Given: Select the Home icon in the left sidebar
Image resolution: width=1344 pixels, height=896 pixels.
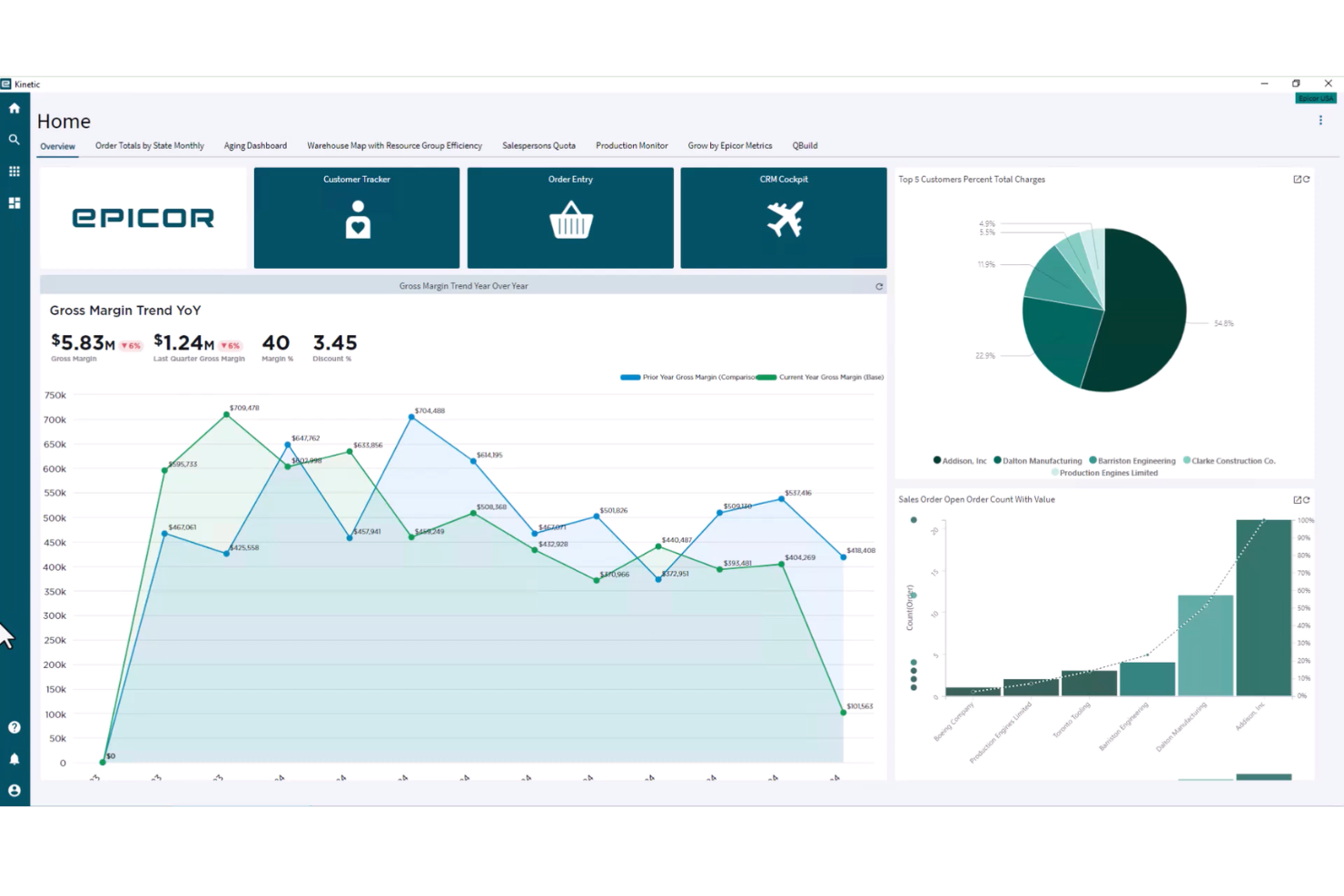Looking at the screenshot, I should point(14,107).
